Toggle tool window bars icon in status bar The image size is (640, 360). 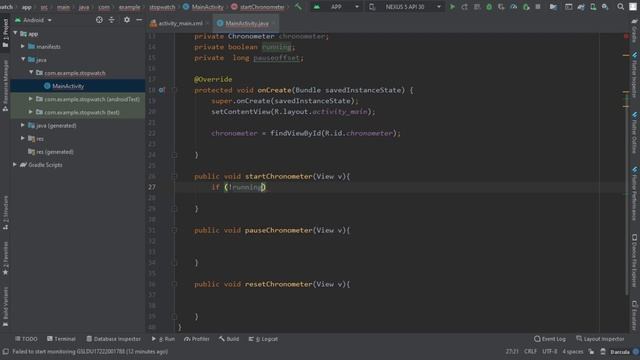pyautogui.click(x=5, y=351)
